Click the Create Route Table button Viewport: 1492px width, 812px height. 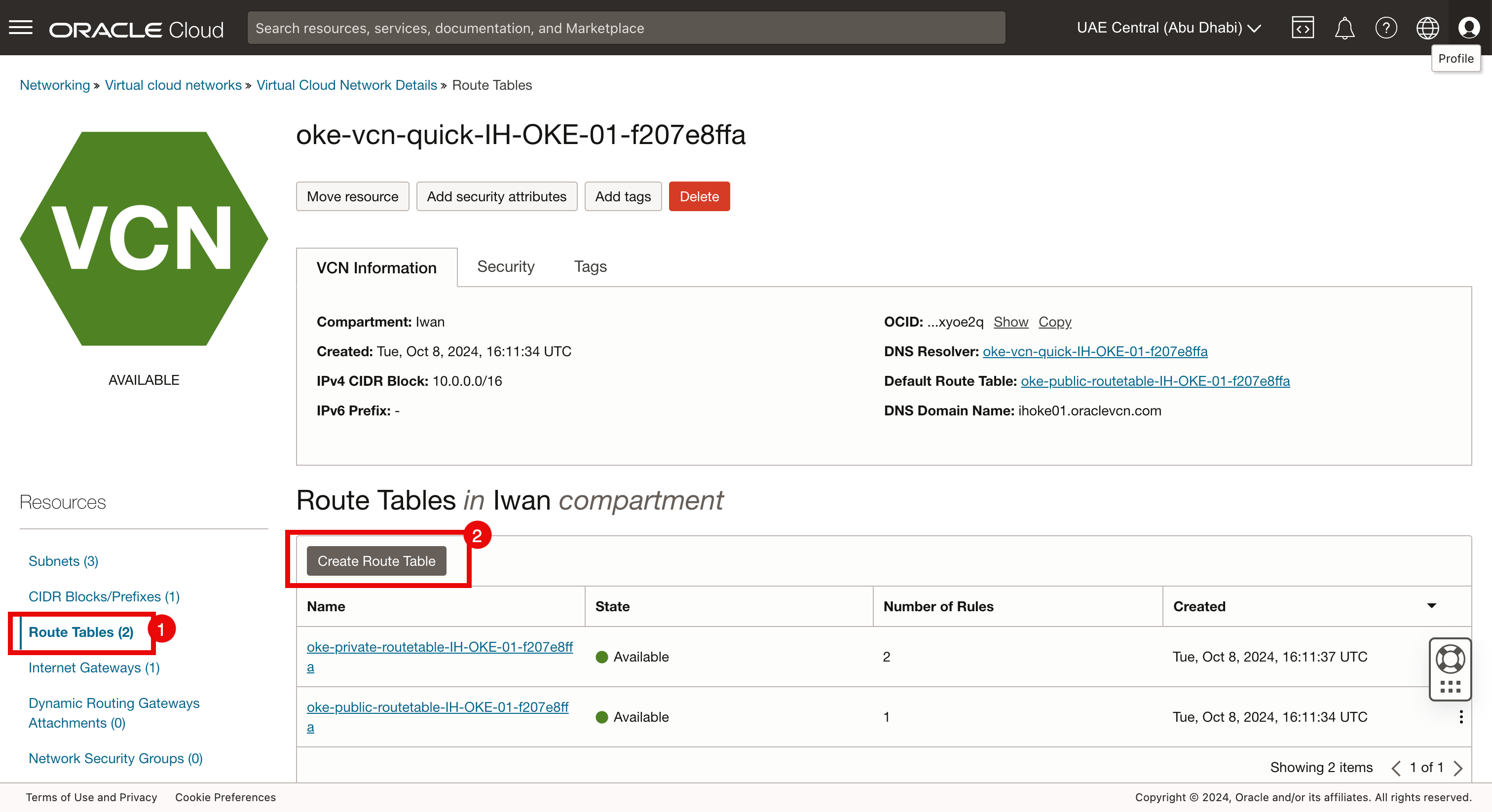point(376,560)
